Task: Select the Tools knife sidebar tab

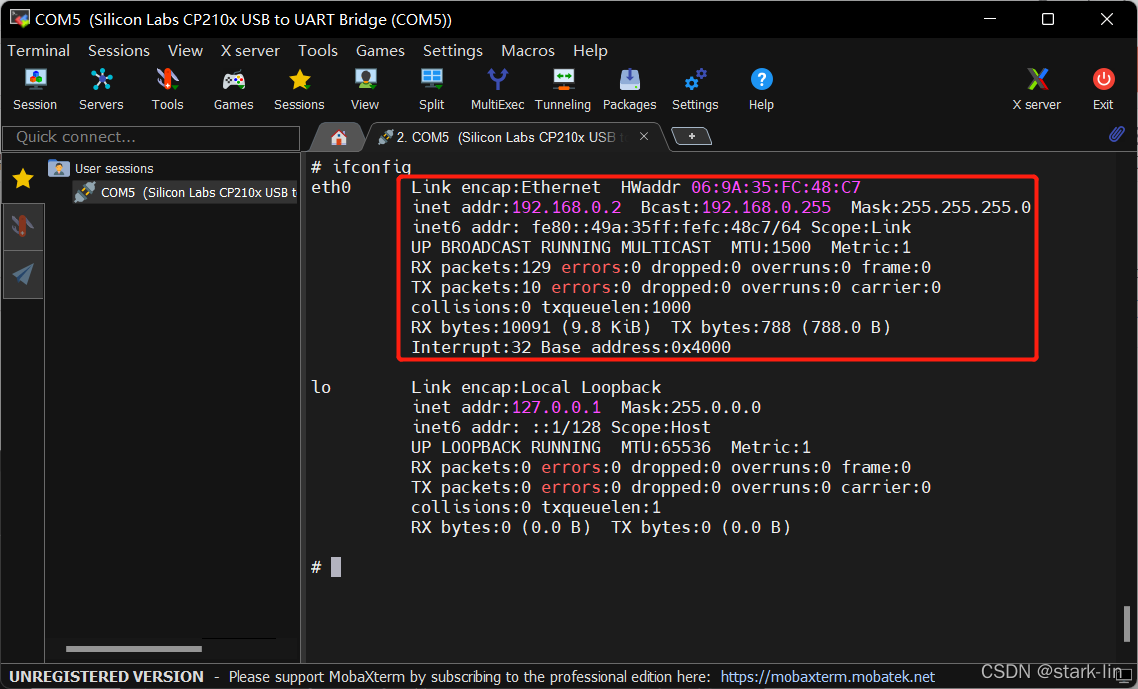Action: [x=23, y=227]
